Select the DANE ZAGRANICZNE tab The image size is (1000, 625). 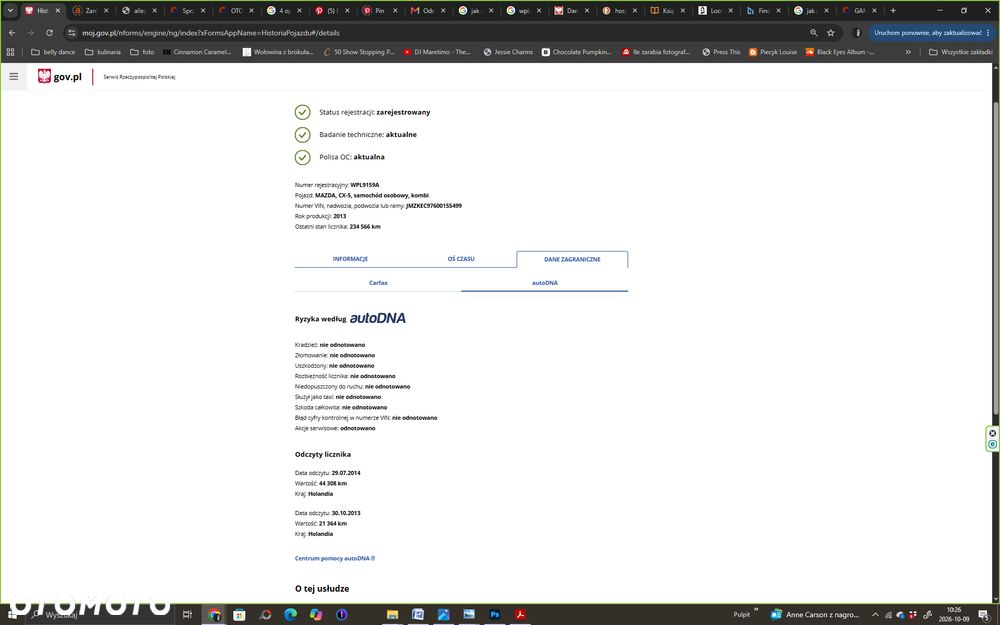click(572, 259)
